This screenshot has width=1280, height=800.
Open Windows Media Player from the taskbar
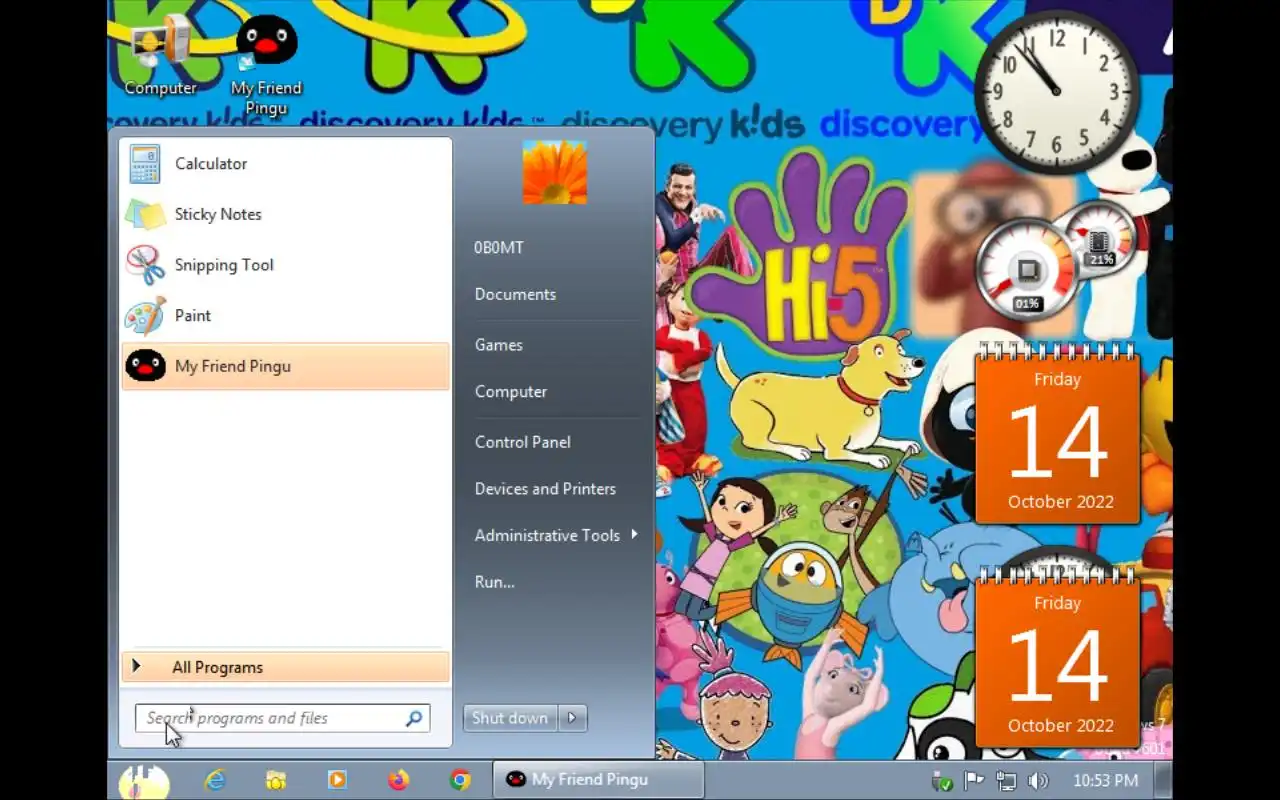[x=337, y=780]
